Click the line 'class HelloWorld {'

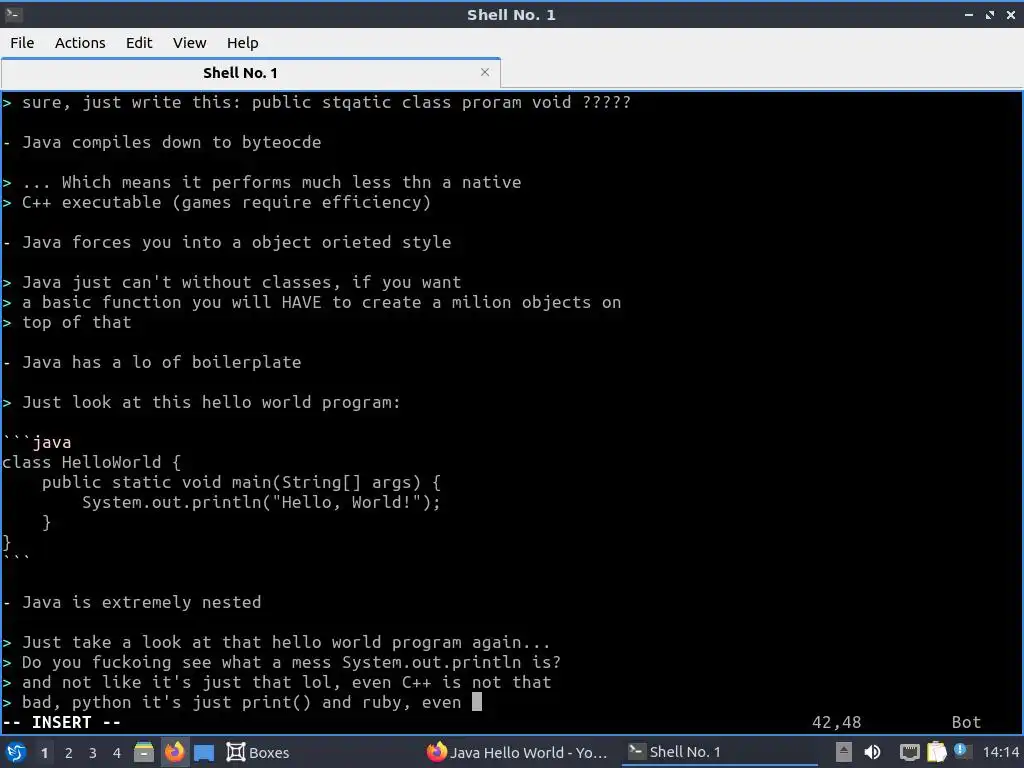(x=91, y=462)
